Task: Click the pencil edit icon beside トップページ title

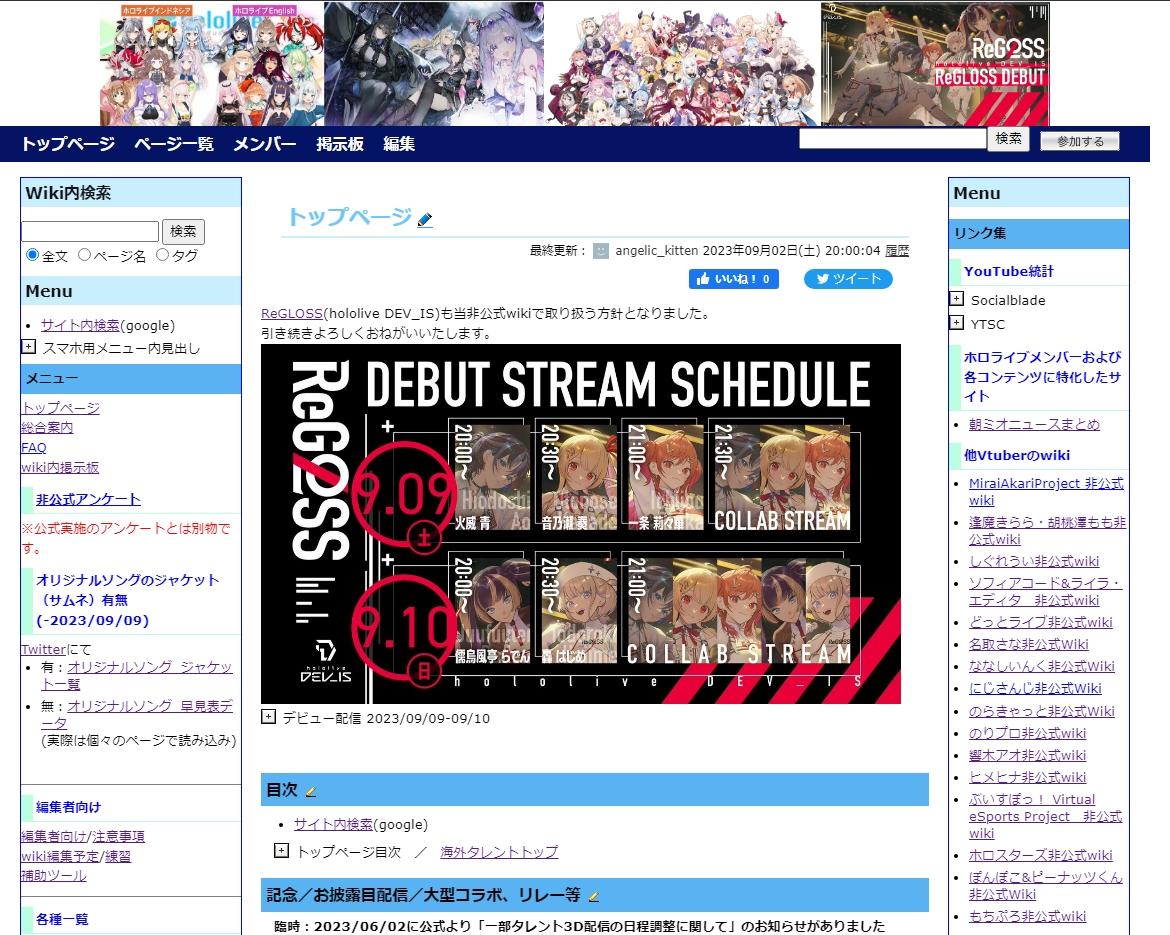Action: [x=425, y=220]
